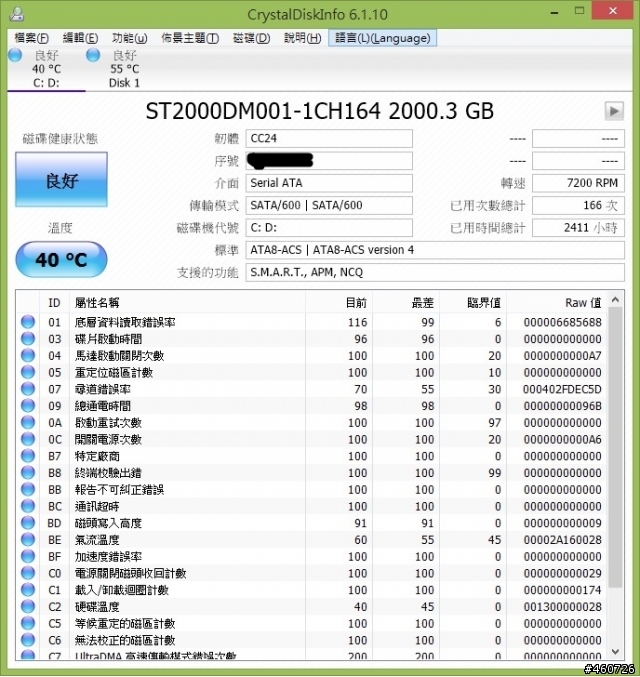The image size is (640, 677).
Task: Select the C: D: disk tab
Action: point(46,69)
